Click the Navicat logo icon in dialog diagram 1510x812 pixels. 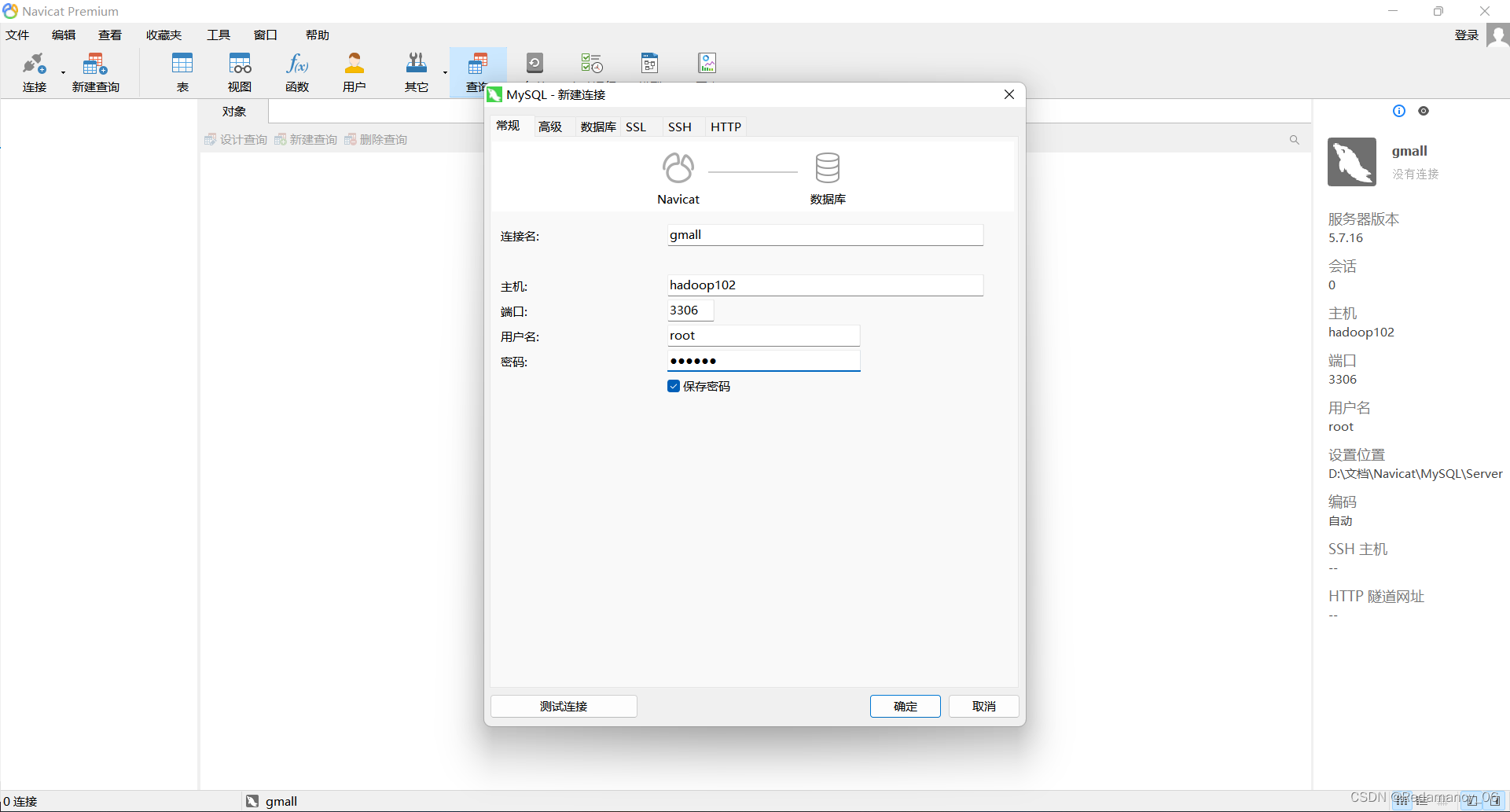coord(678,167)
